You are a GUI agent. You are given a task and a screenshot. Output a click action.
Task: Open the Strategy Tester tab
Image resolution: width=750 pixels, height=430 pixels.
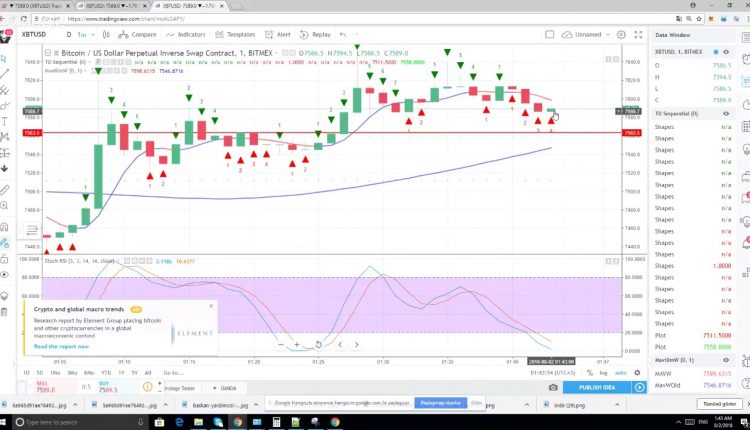click(179, 388)
